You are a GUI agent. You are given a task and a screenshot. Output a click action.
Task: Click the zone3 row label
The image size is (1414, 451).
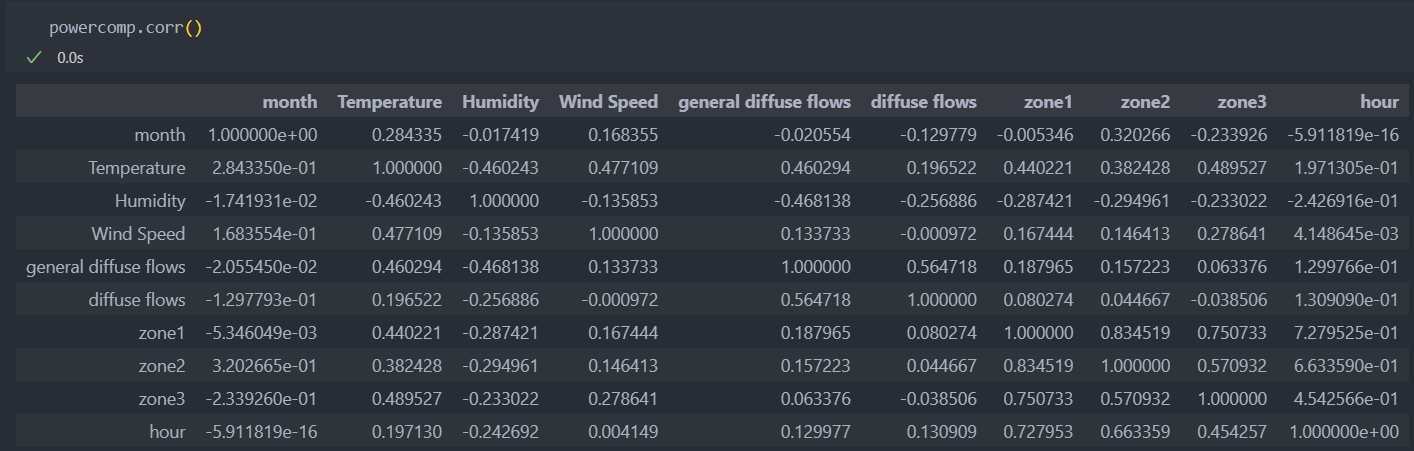click(163, 399)
